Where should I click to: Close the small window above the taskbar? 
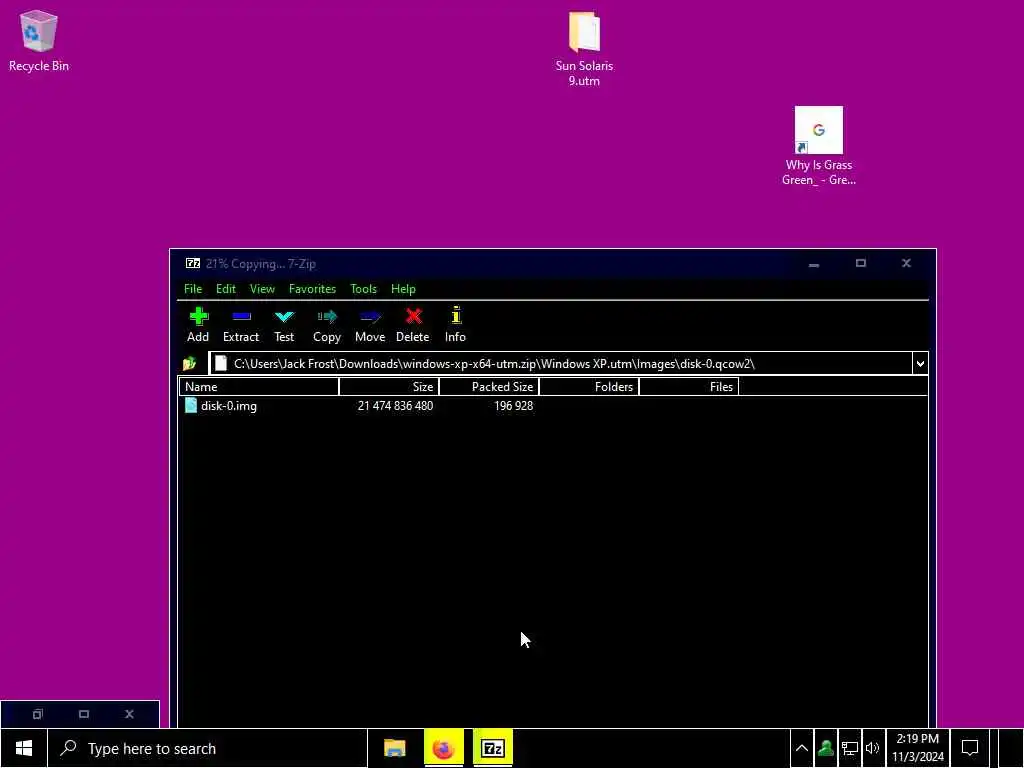pos(129,714)
